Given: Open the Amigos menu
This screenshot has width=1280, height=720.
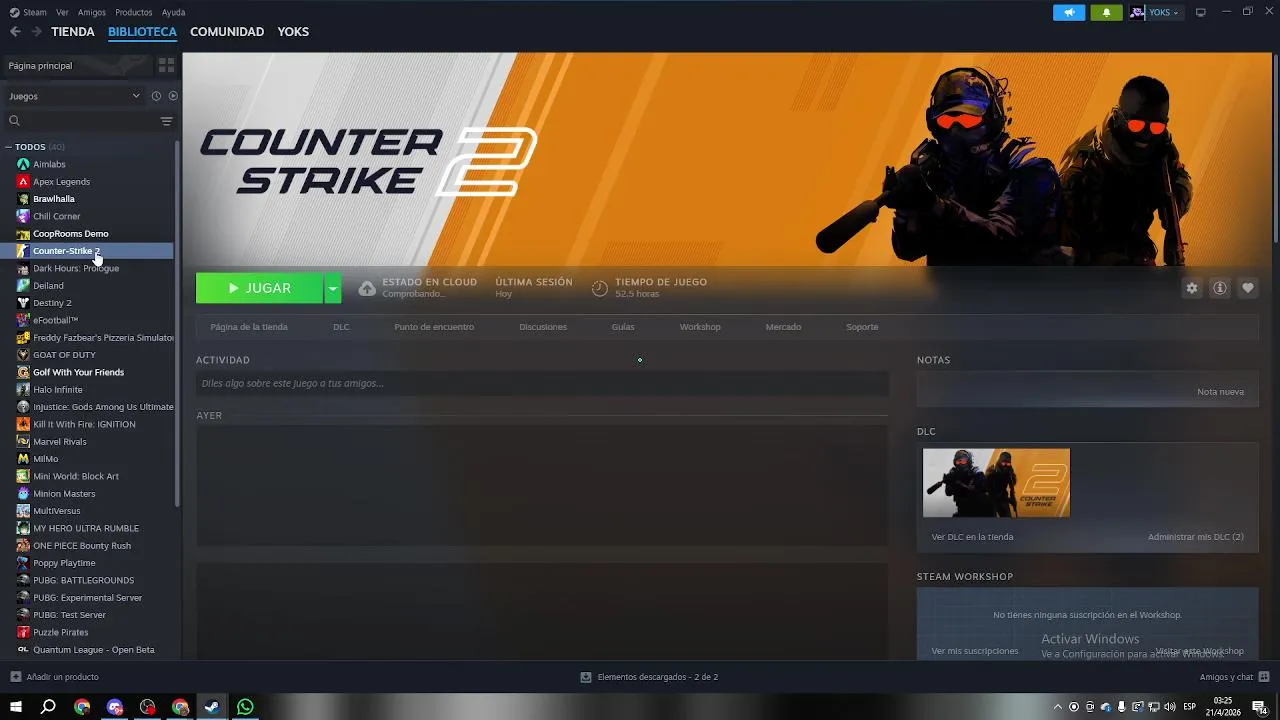Looking at the screenshot, I should [x=92, y=12].
